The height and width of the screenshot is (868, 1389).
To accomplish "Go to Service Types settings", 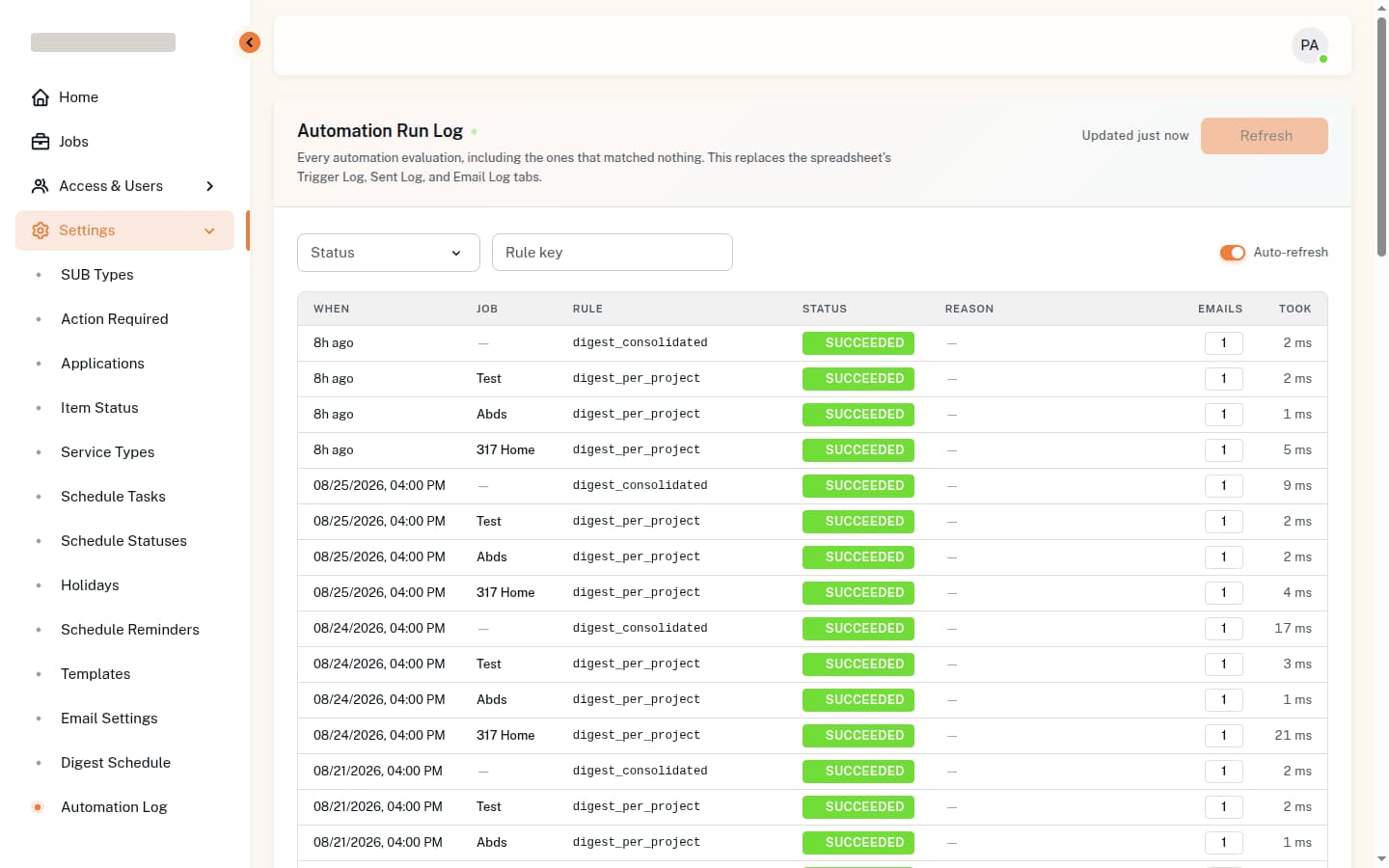I will pos(107,452).
